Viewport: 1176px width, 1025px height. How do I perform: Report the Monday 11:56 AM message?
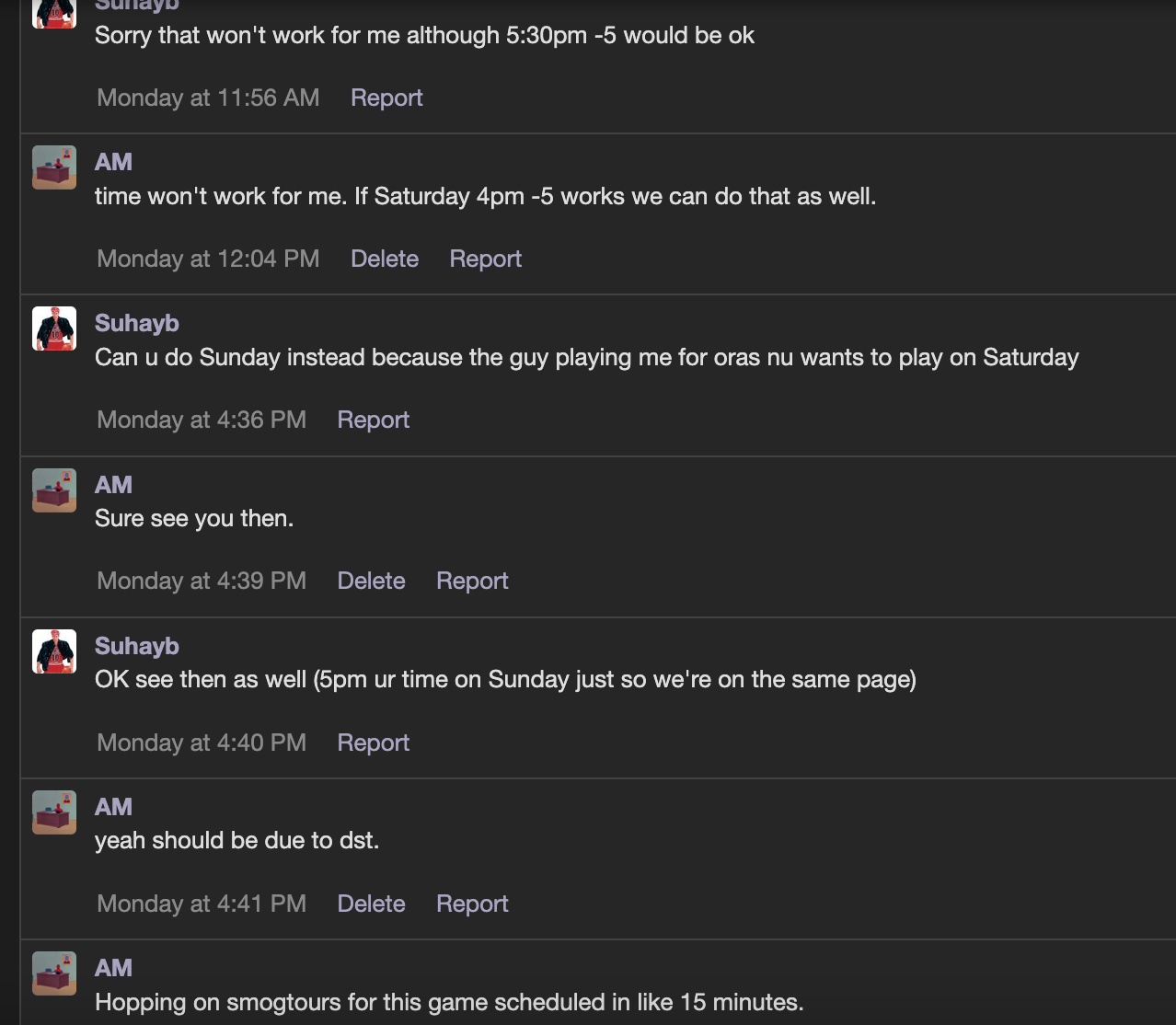tap(386, 98)
